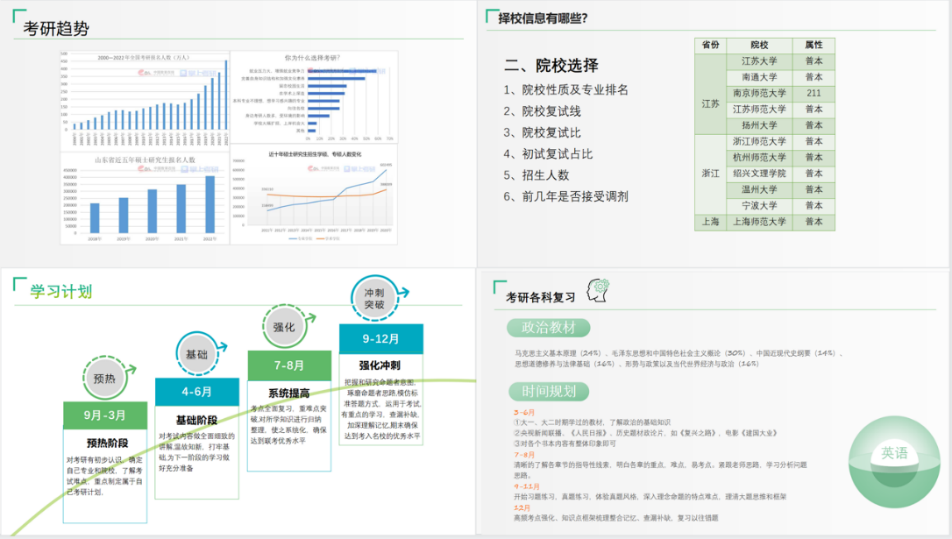Select the 冲刺突破 circle marker
This screenshot has width=952, height=539.
[x=374, y=297]
